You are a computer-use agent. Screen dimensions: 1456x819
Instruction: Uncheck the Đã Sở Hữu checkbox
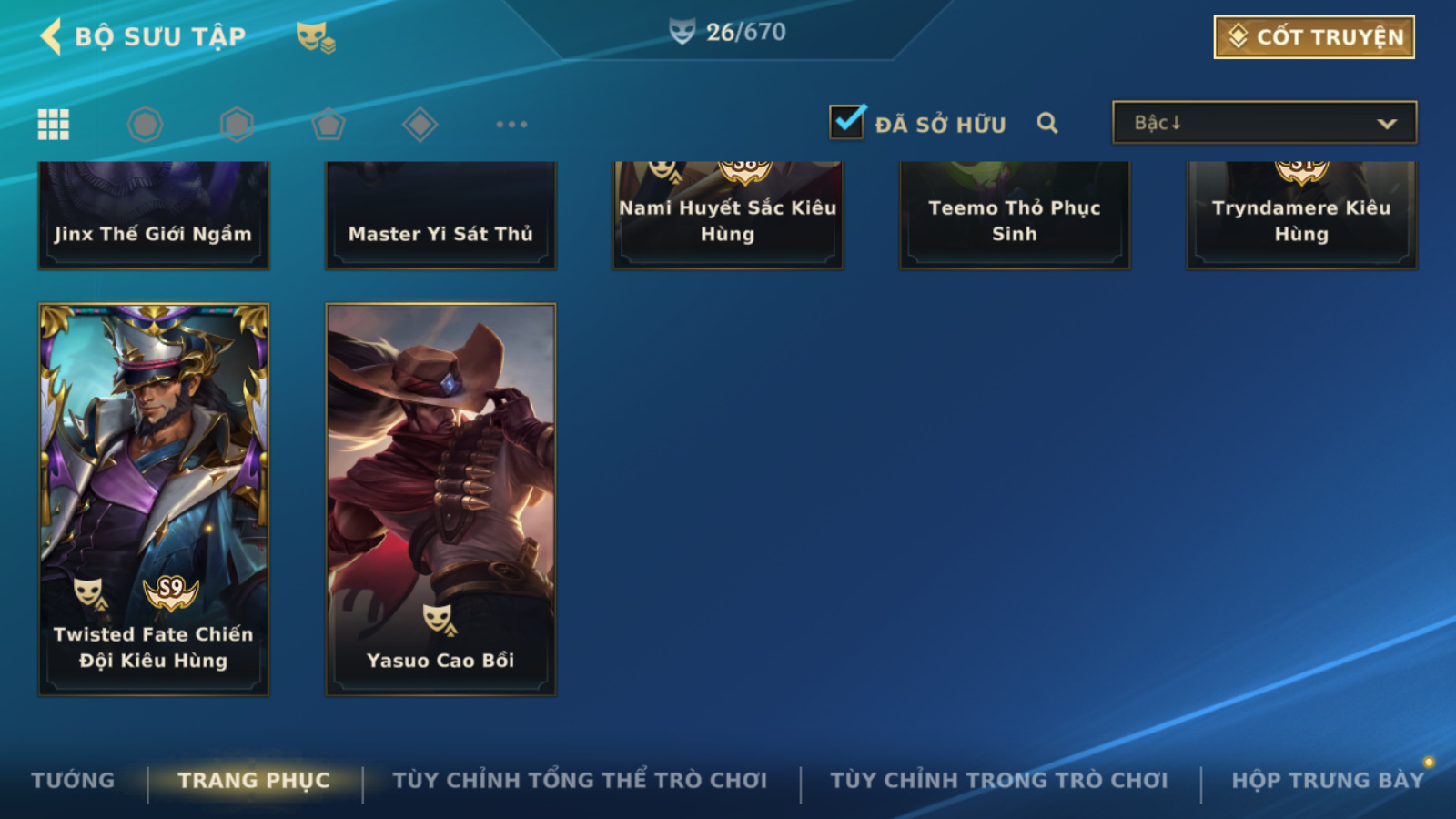point(847,121)
